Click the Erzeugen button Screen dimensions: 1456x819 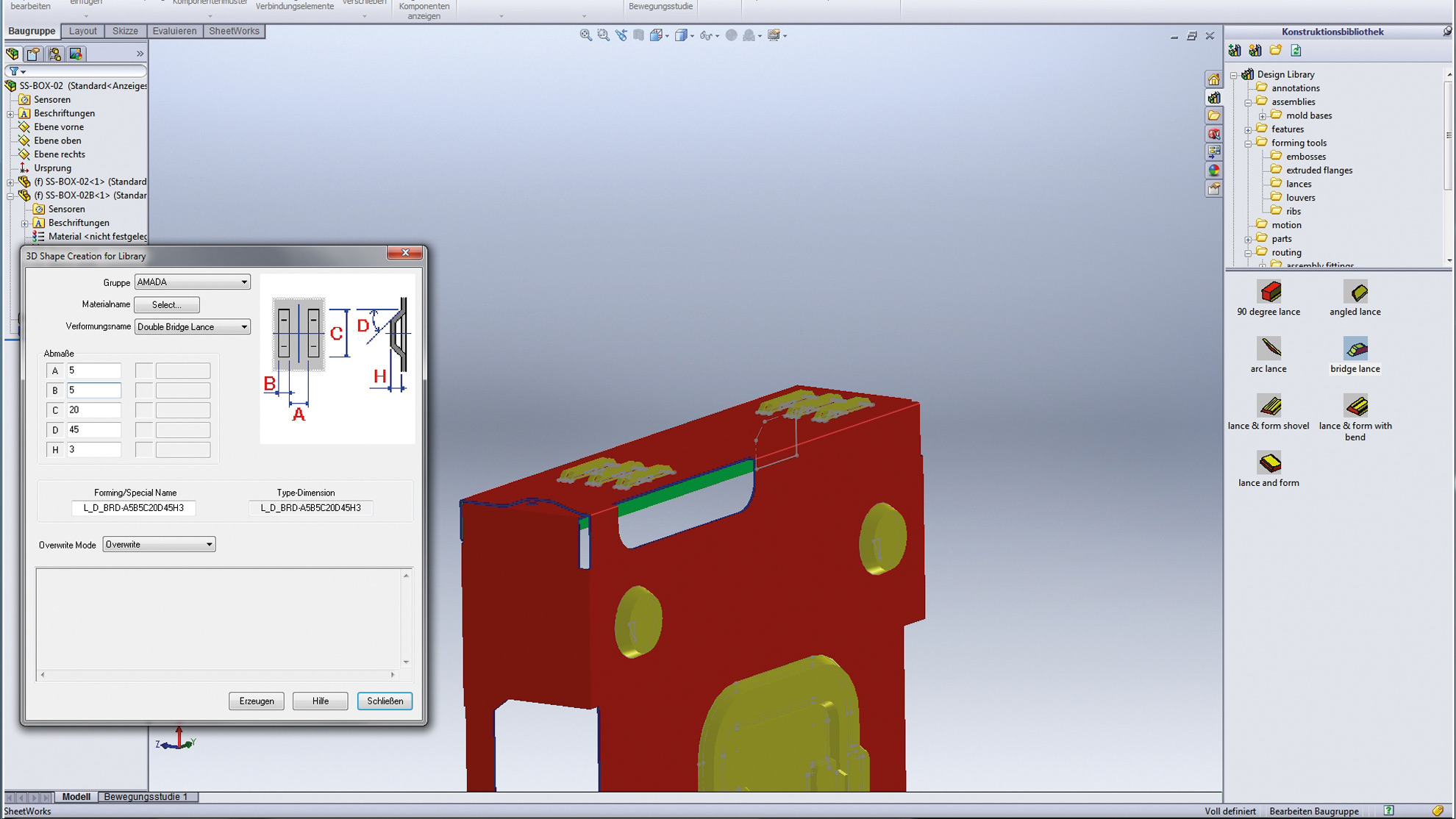pyautogui.click(x=256, y=701)
